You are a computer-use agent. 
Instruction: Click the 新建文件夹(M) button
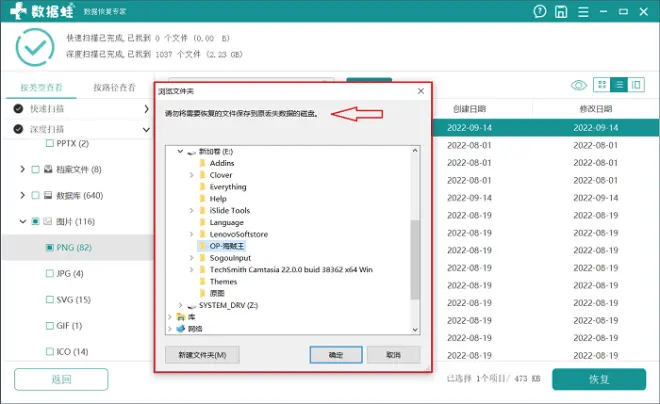202,355
